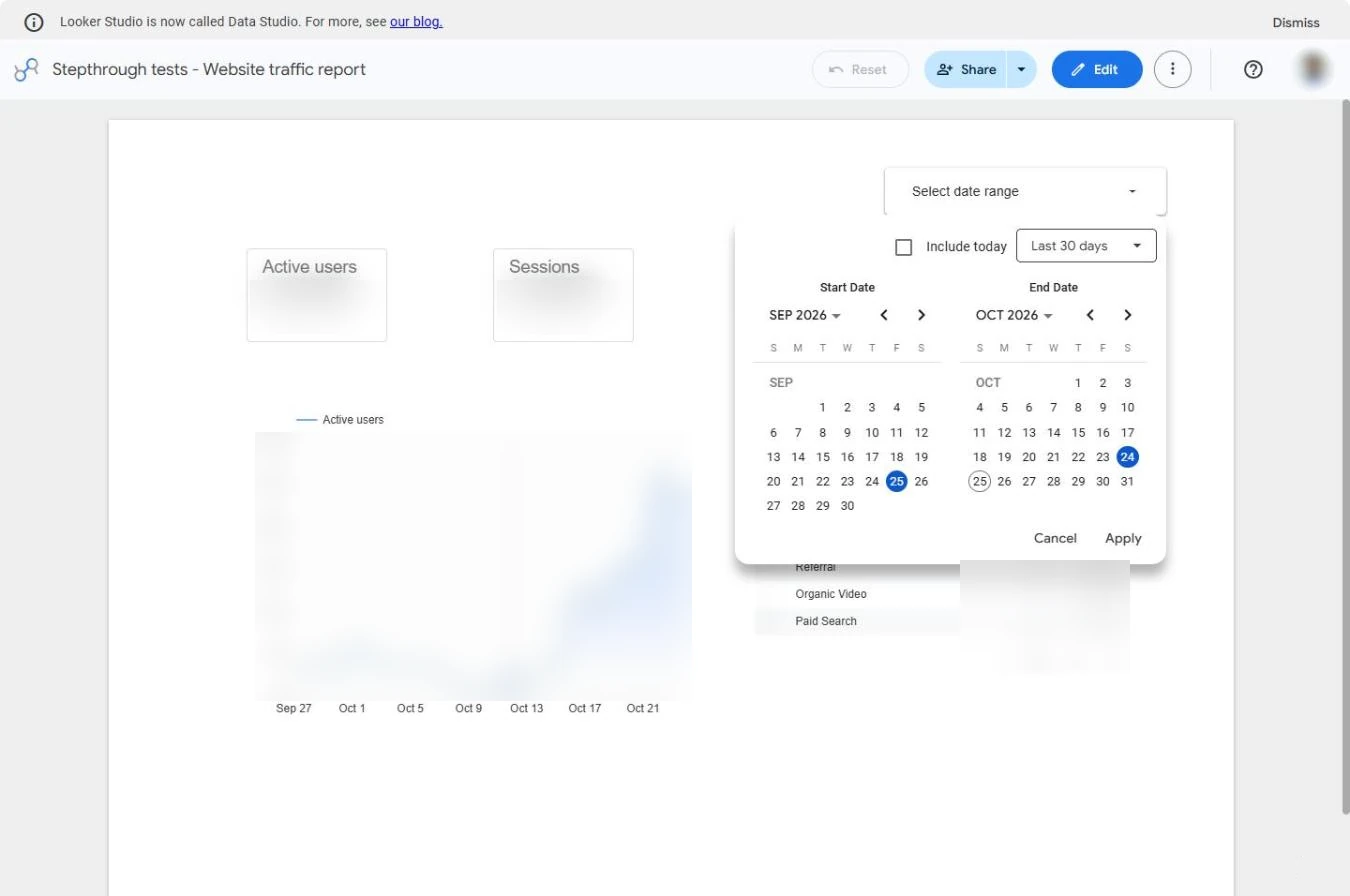Image resolution: width=1350 pixels, height=896 pixels.
Task: Click the Active users scorecard
Action: pos(316,295)
